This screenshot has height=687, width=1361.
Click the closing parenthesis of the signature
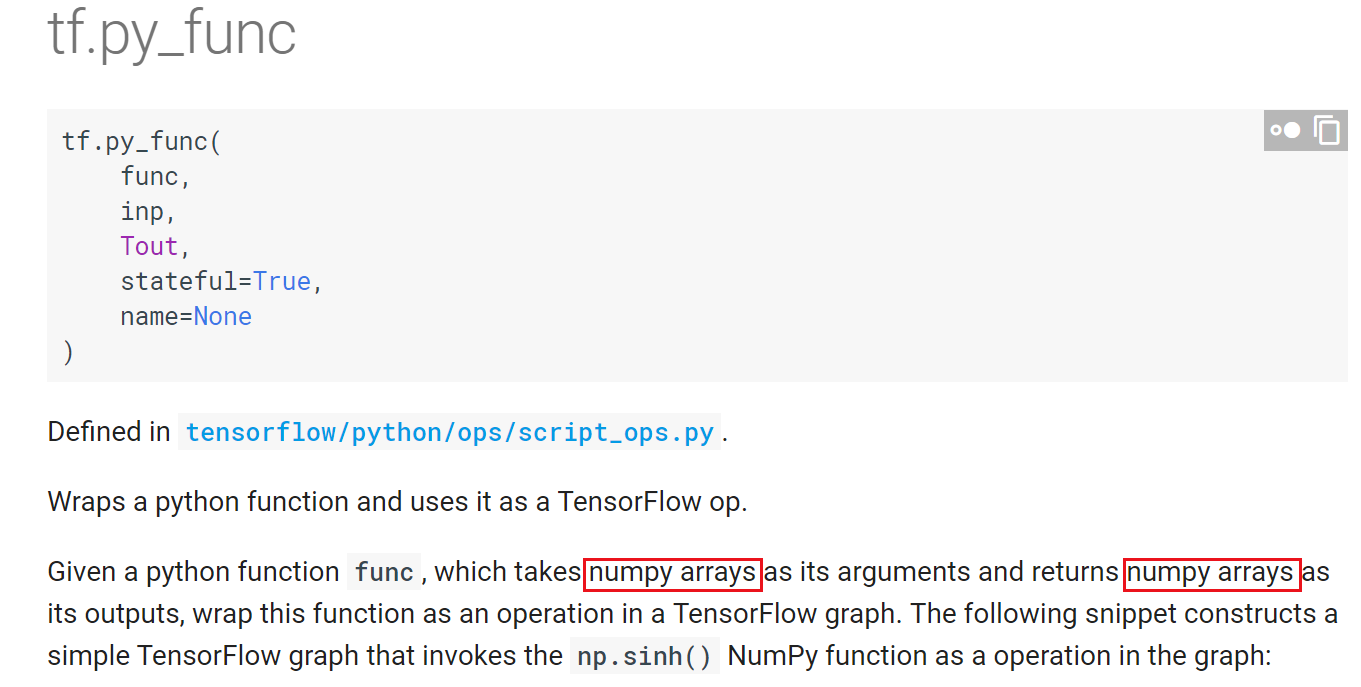click(68, 352)
